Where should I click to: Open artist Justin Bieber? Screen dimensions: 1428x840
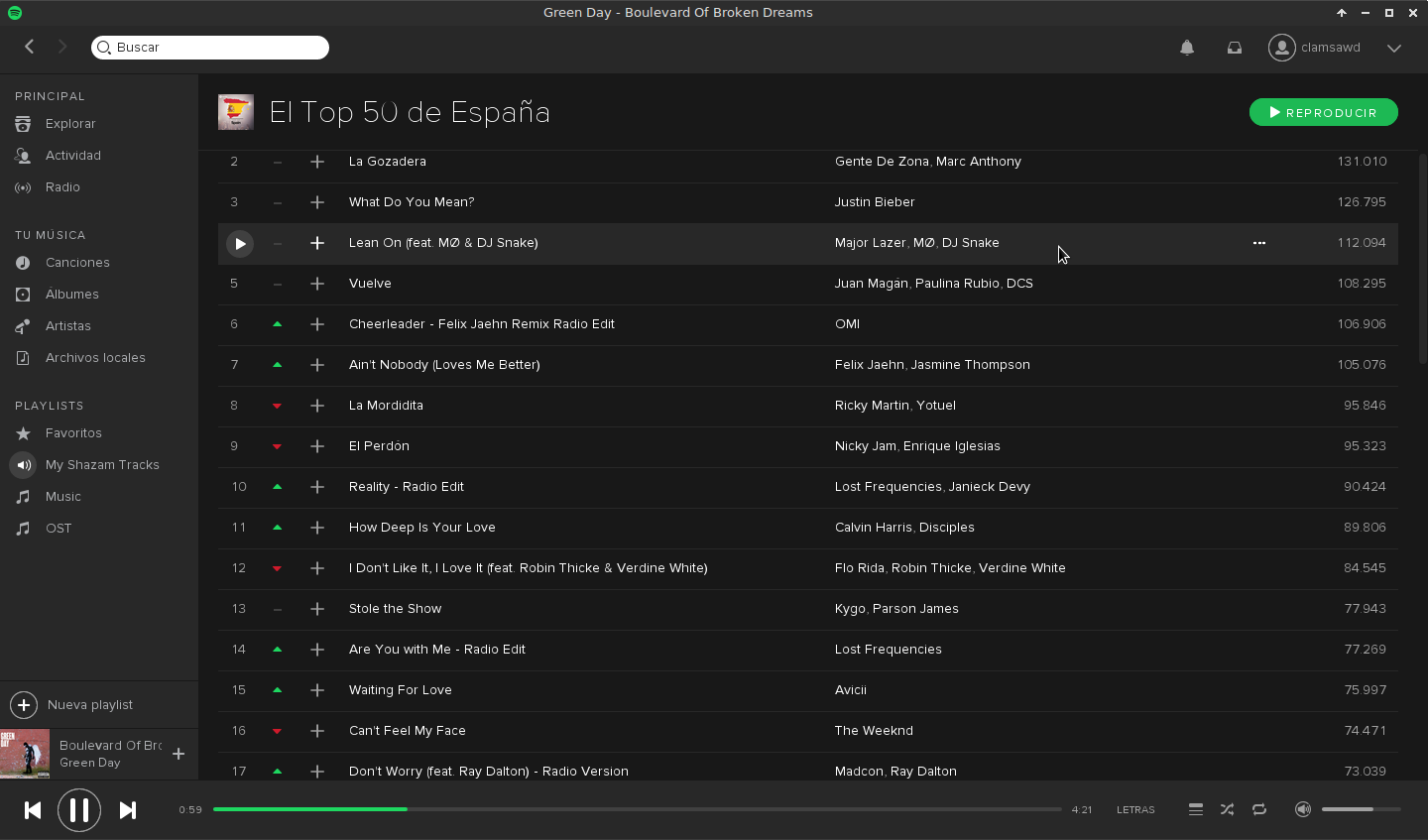click(x=875, y=202)
